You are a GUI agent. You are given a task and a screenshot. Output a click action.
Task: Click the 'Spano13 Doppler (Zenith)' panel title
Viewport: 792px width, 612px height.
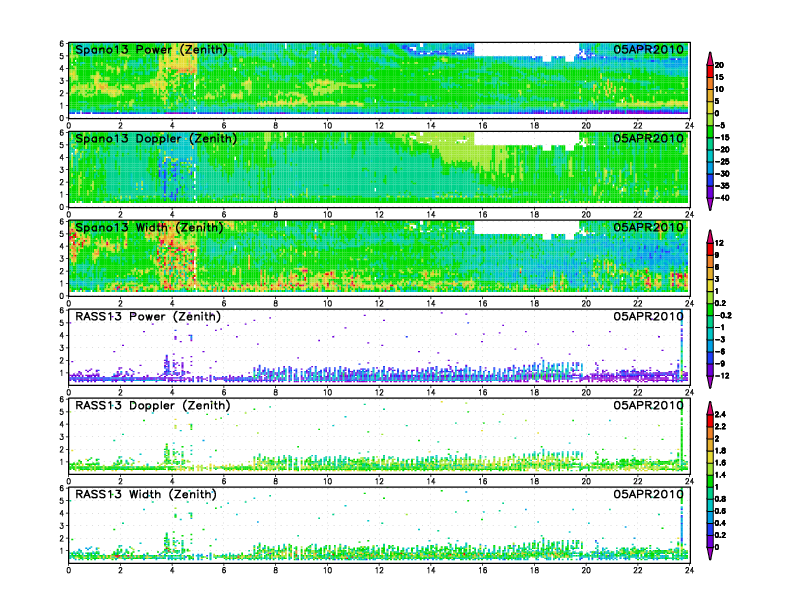[156, 139]
